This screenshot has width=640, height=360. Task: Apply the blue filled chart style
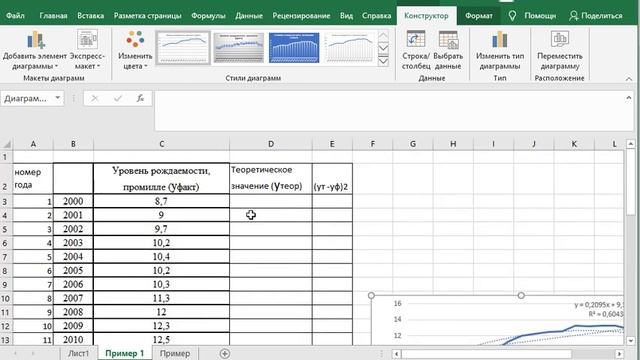point(294,48)
